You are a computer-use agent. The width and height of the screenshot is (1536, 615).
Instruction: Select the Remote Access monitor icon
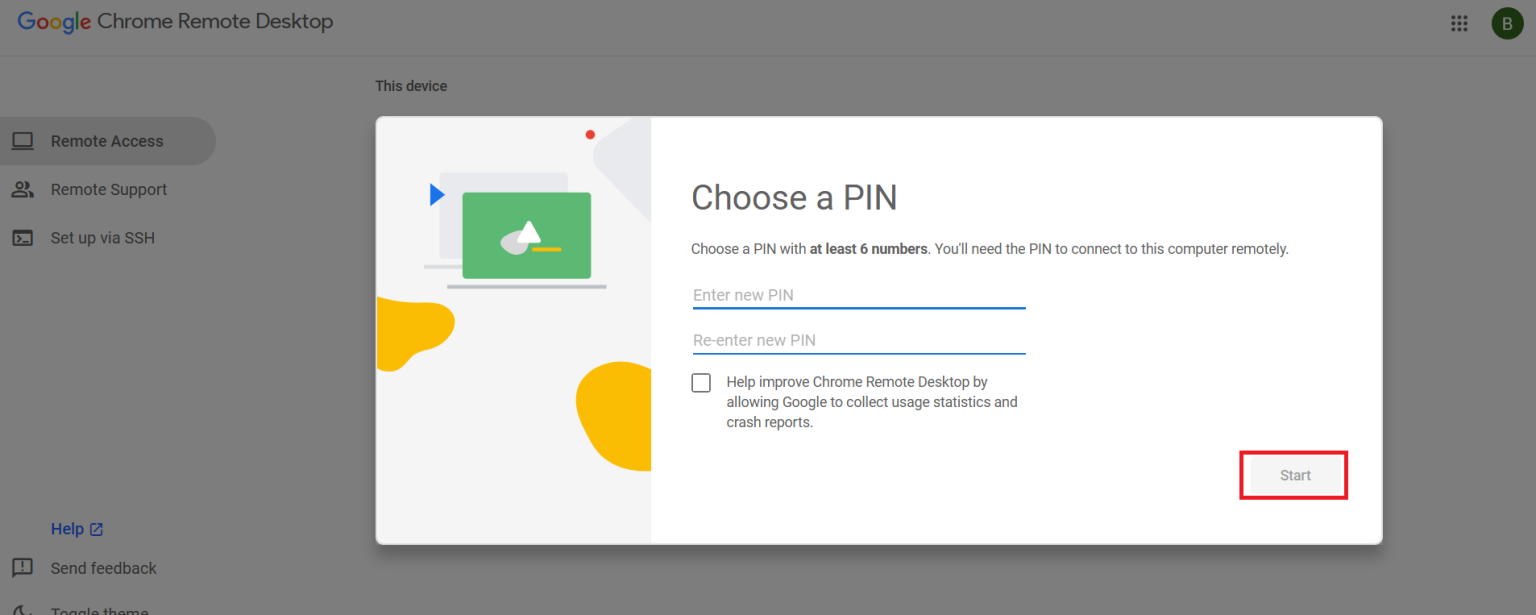coord(22,141)
